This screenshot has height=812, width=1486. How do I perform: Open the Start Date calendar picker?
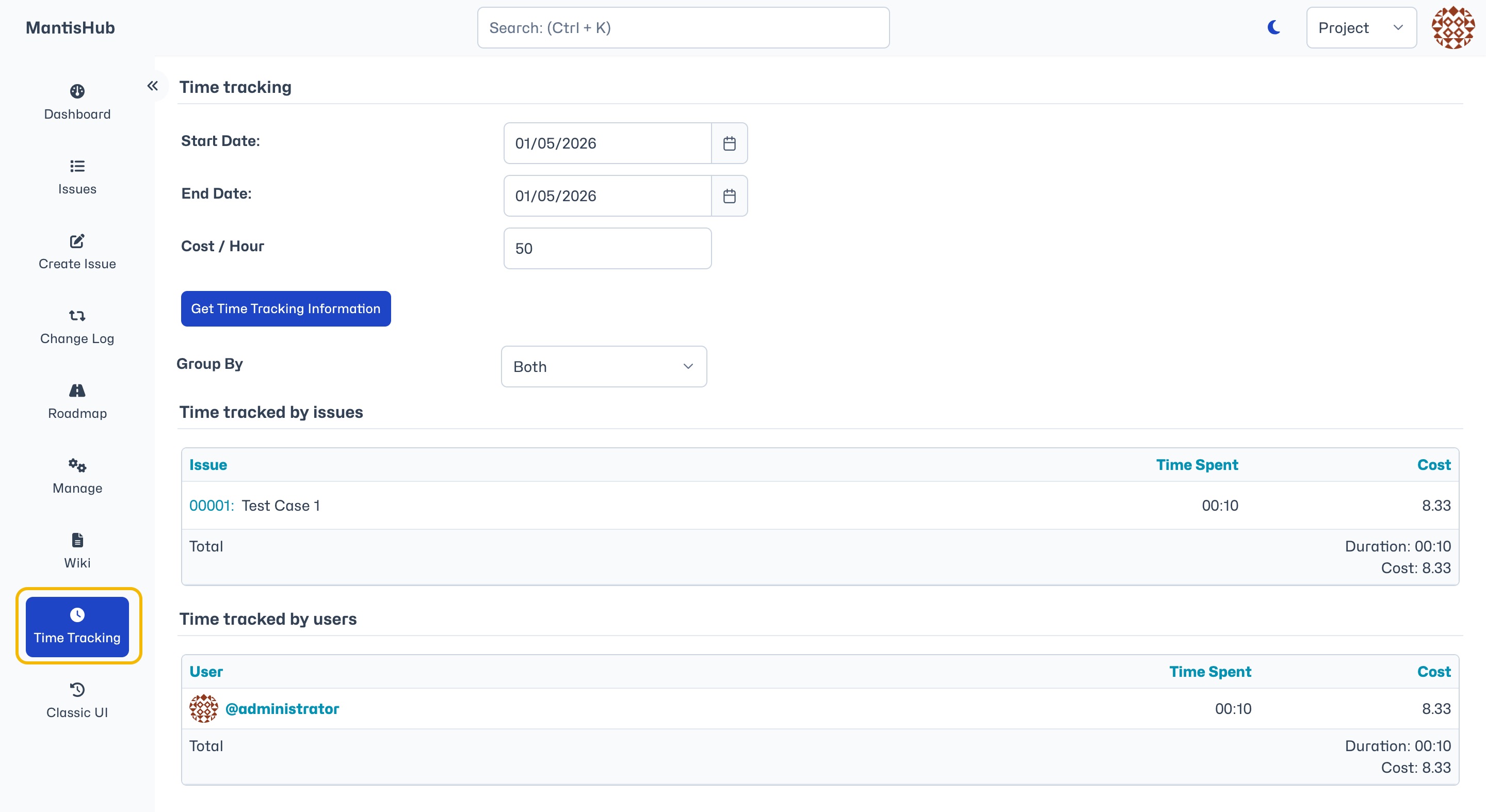(x=729, y=143)
